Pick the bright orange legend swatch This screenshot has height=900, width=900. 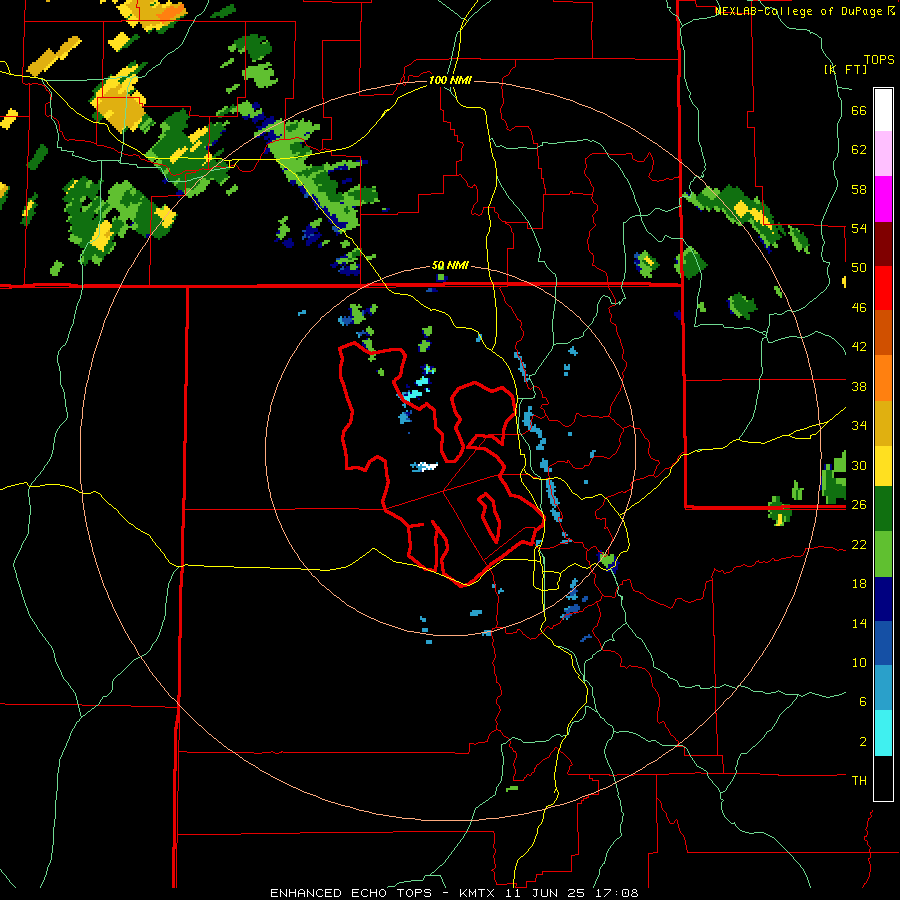coord(883,378)
